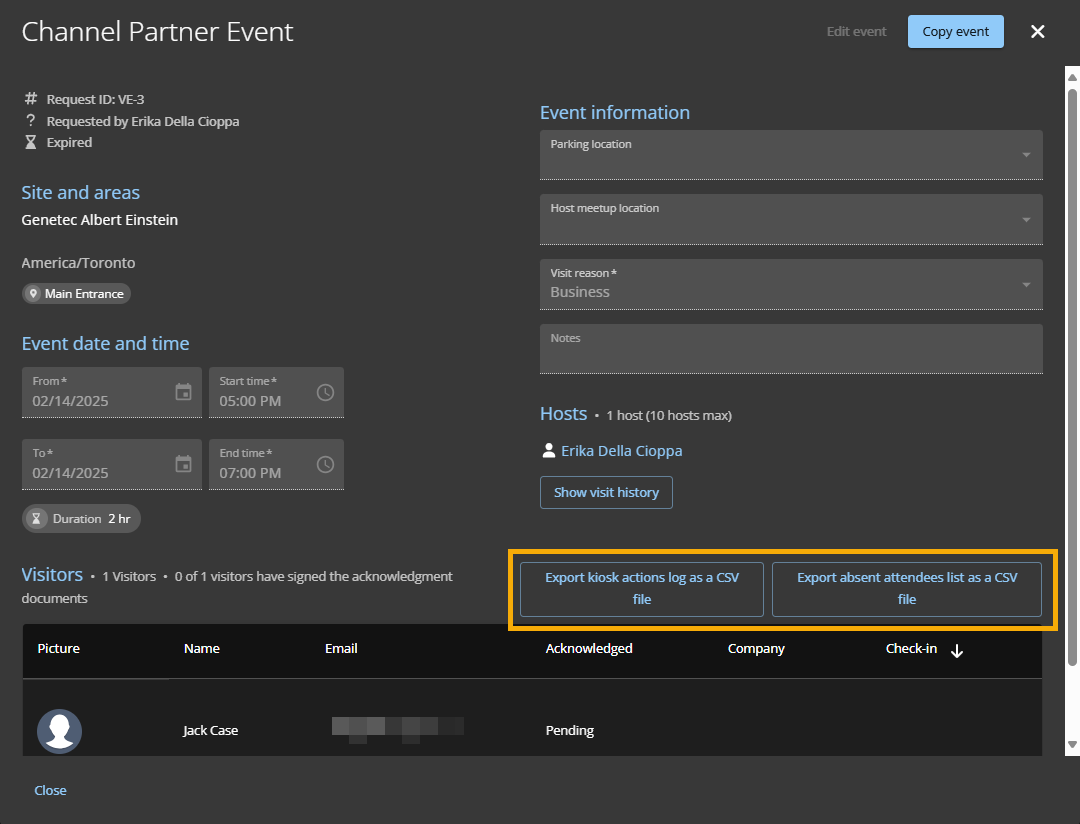Click the From date calendar icon

click(183, 392)
